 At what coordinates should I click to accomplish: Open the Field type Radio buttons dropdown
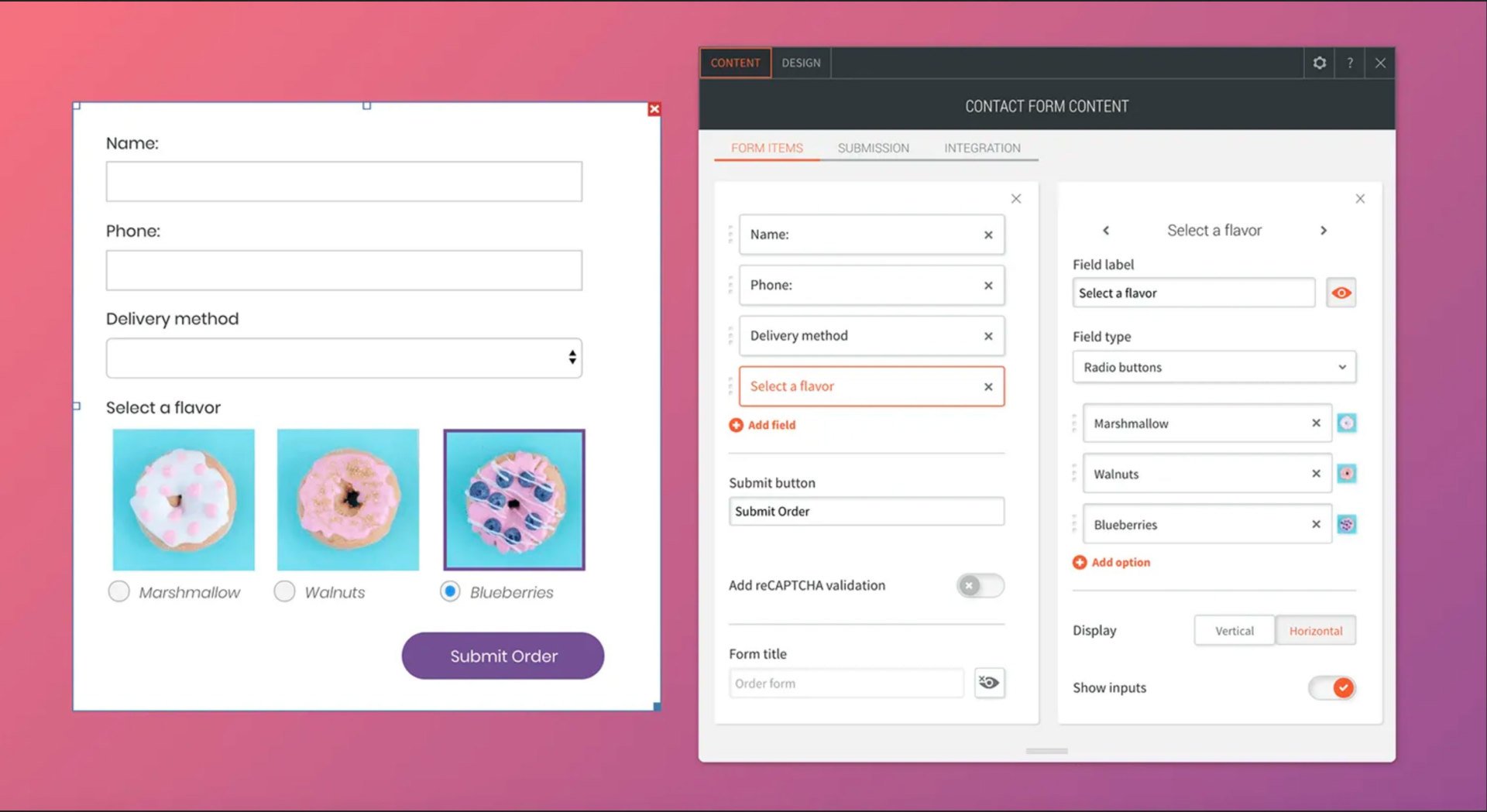1214,368
